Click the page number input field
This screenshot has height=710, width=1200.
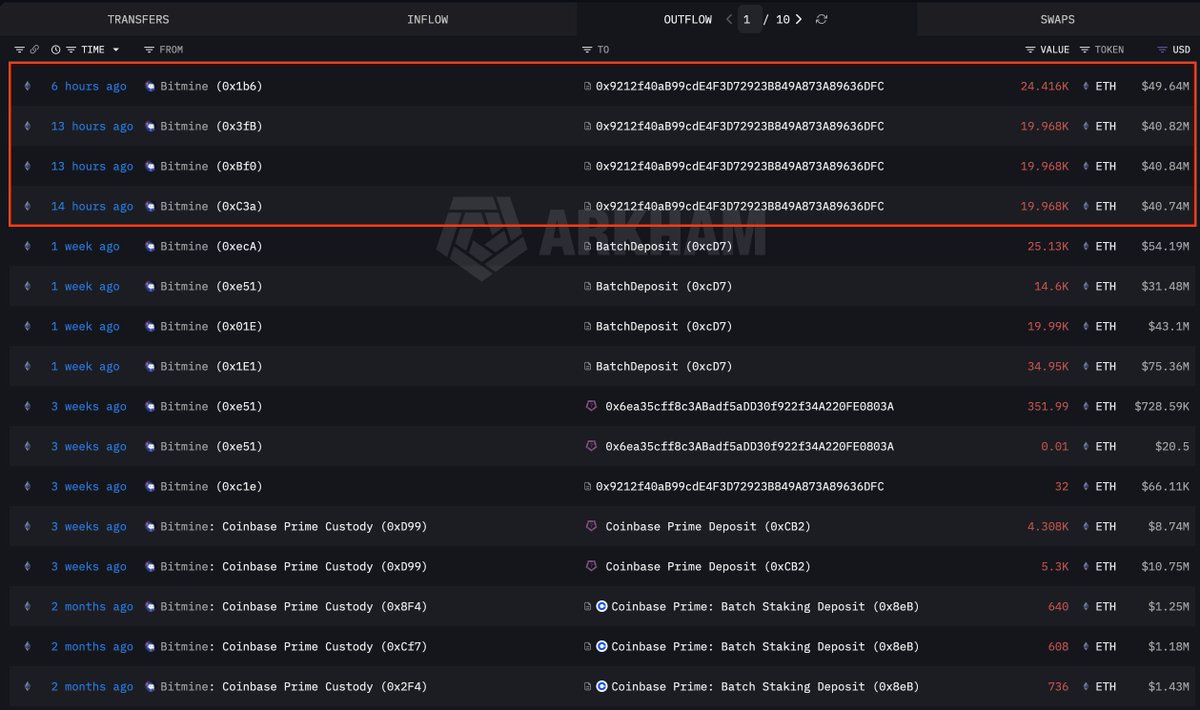(750, 19)
